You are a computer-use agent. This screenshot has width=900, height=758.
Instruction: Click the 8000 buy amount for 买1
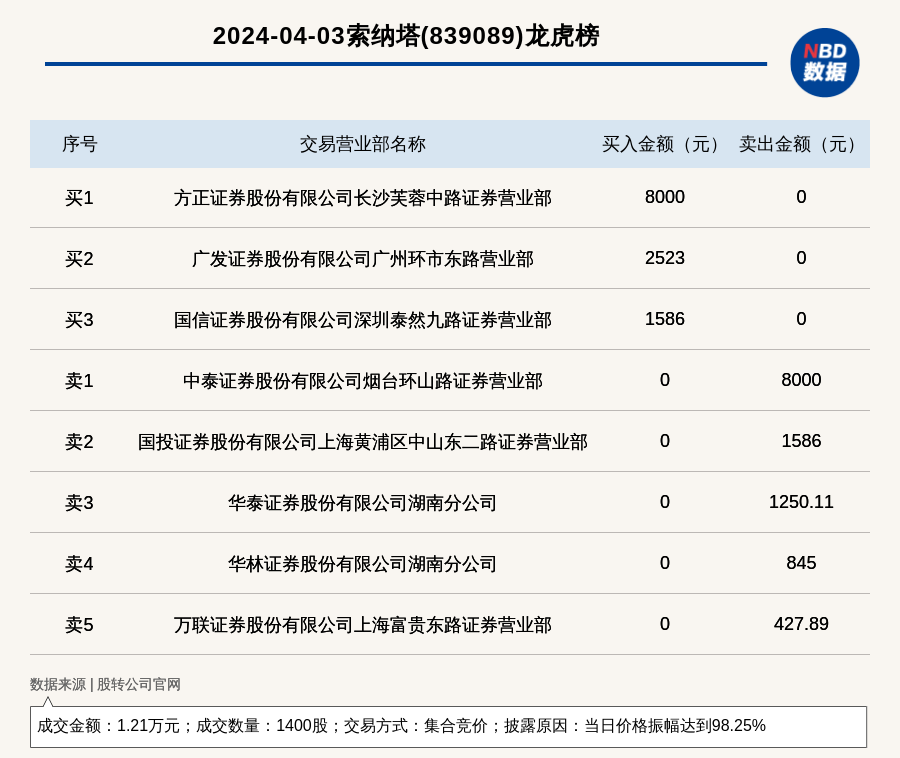[x=665, y=197]
